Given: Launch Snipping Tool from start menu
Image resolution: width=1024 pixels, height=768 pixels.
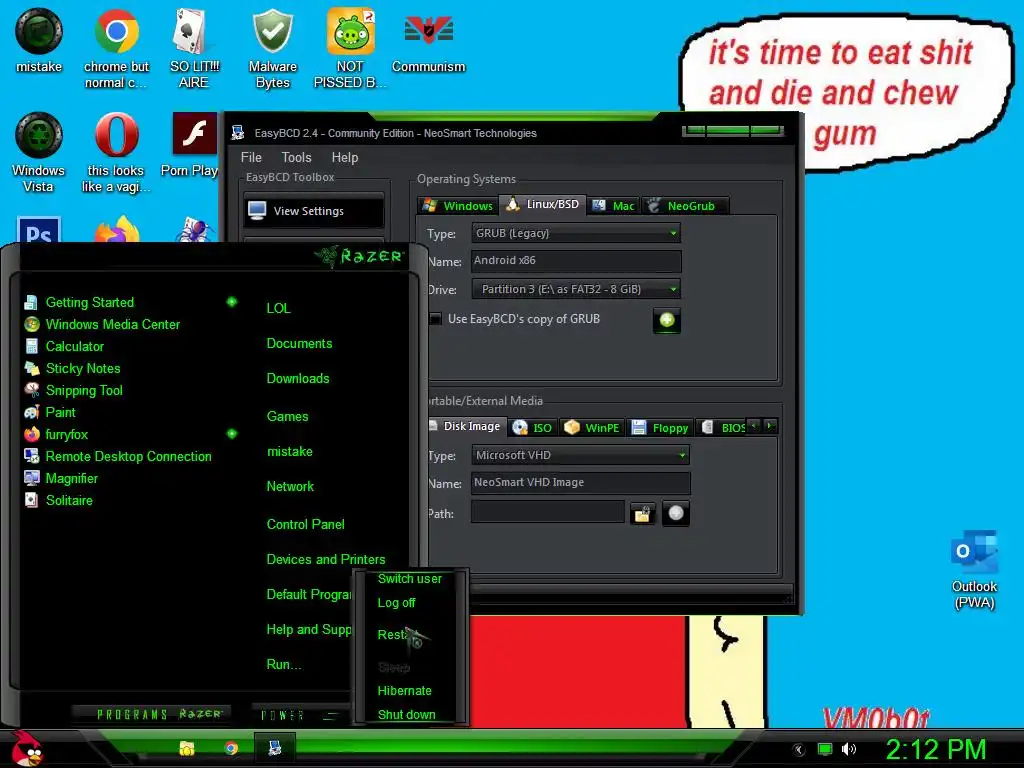Looking at the screenshot, I should [x=84, y=391].
